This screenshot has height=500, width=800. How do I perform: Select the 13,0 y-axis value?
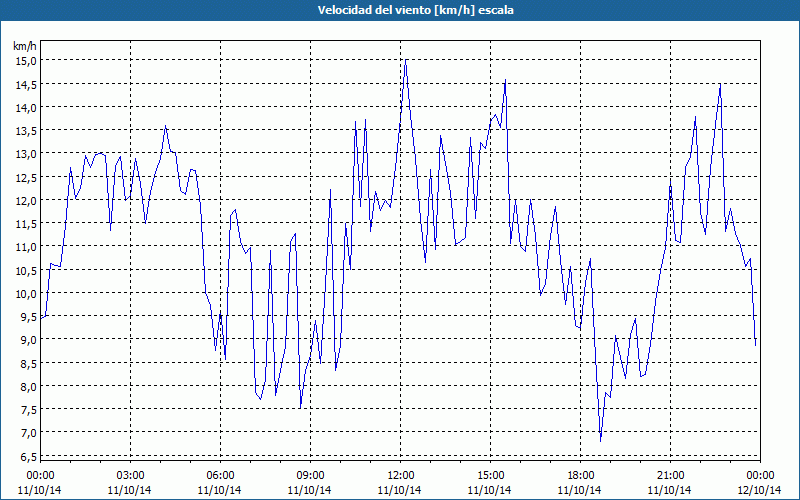click(x=26, y=154)
